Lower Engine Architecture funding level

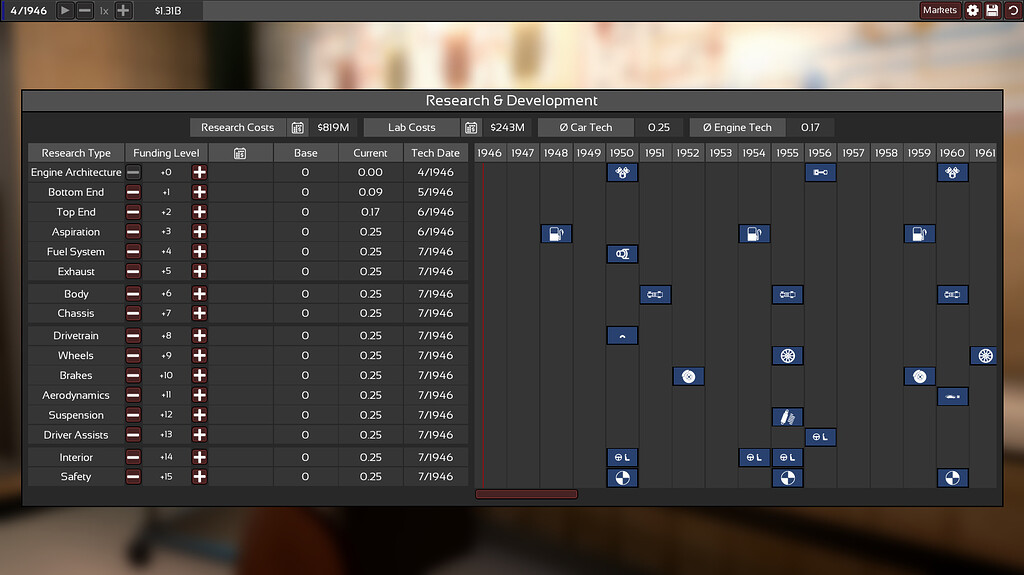133,172
